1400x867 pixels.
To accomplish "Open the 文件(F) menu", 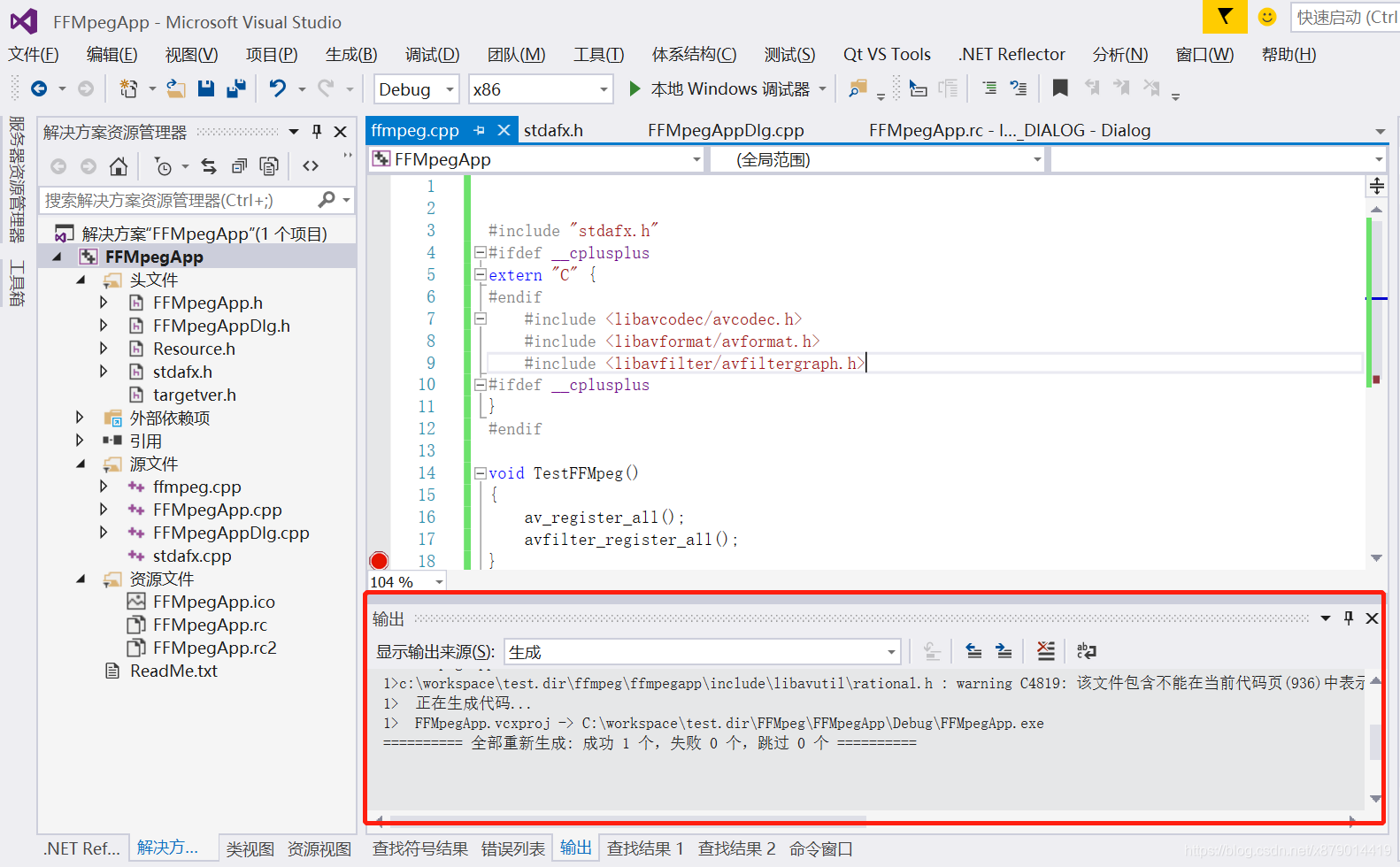I will 34,54.
